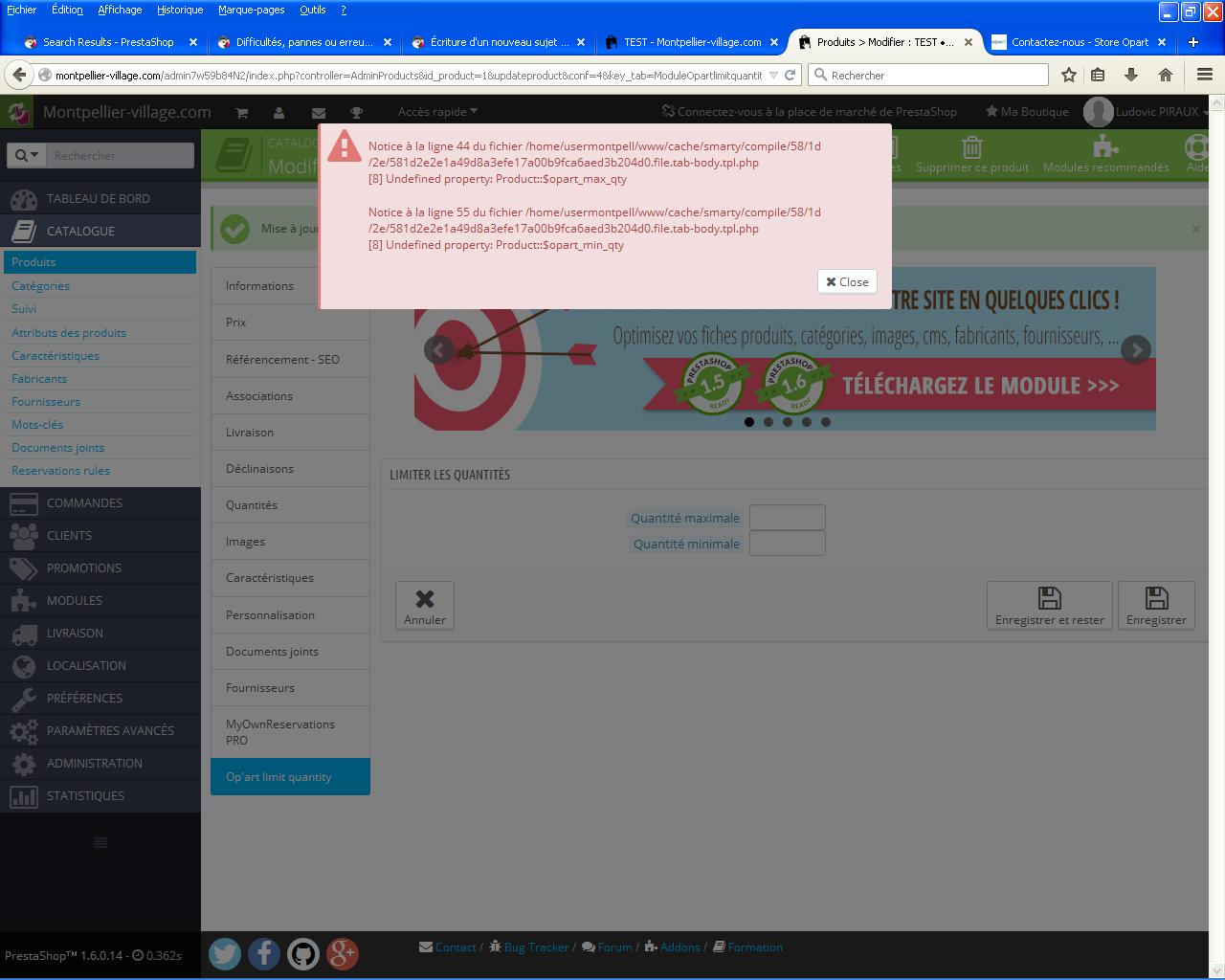Close the error notice dialog

[847, 281]
